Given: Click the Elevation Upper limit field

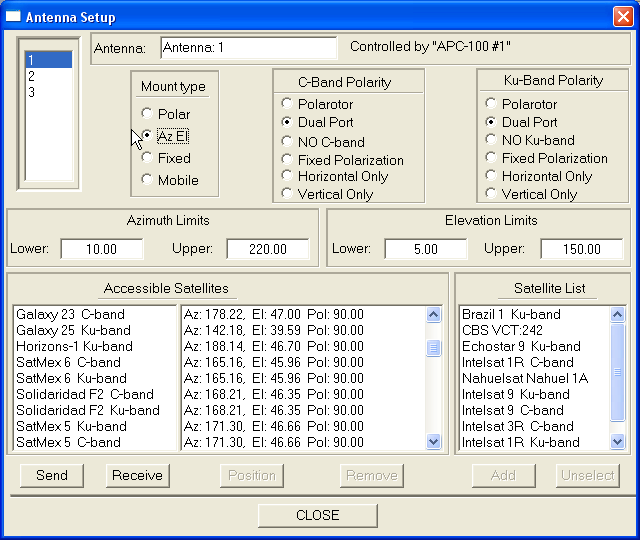Looking at the screenshot, I should point(581,249).
